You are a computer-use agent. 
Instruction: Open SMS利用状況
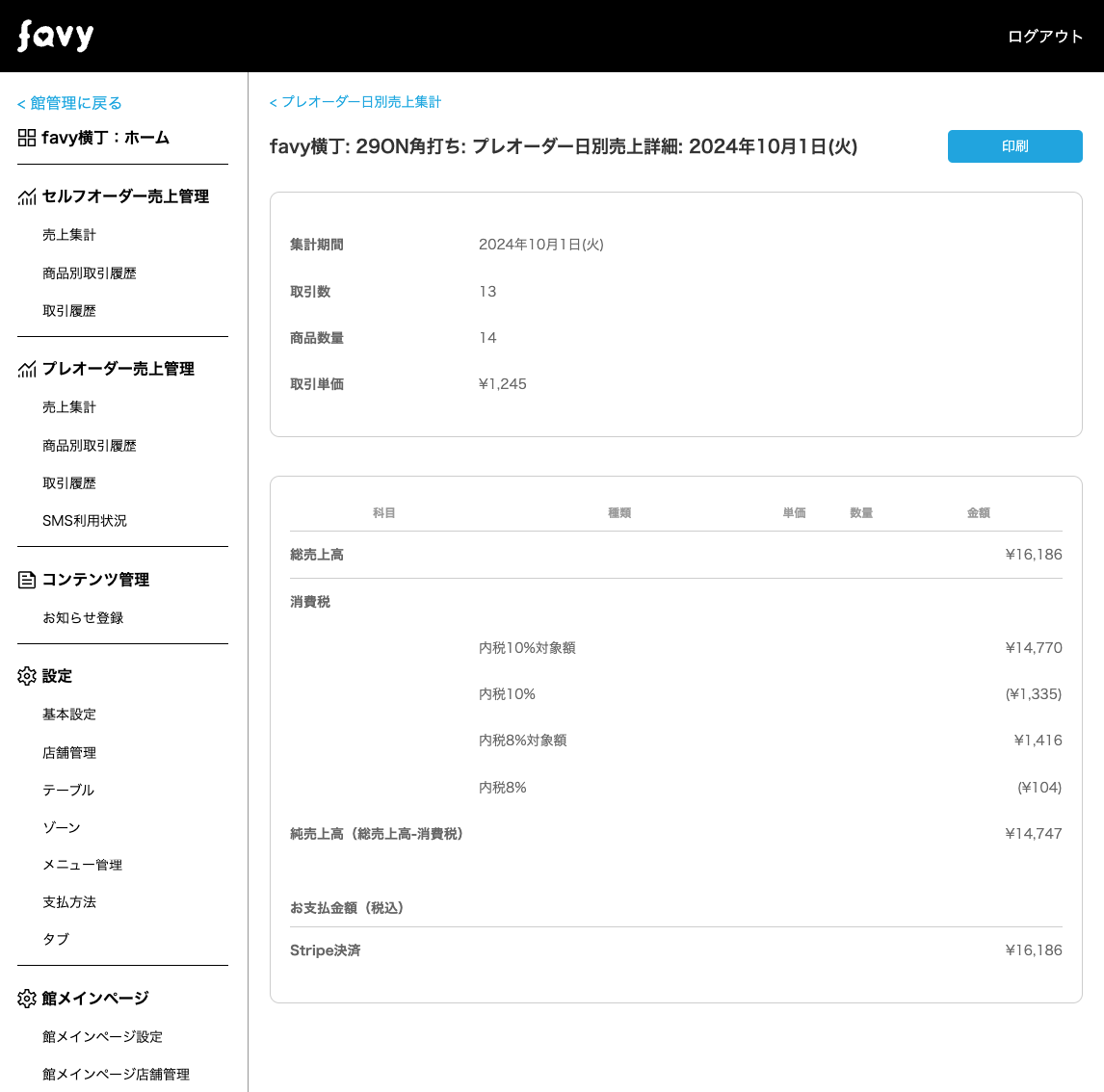click(85, 521)
